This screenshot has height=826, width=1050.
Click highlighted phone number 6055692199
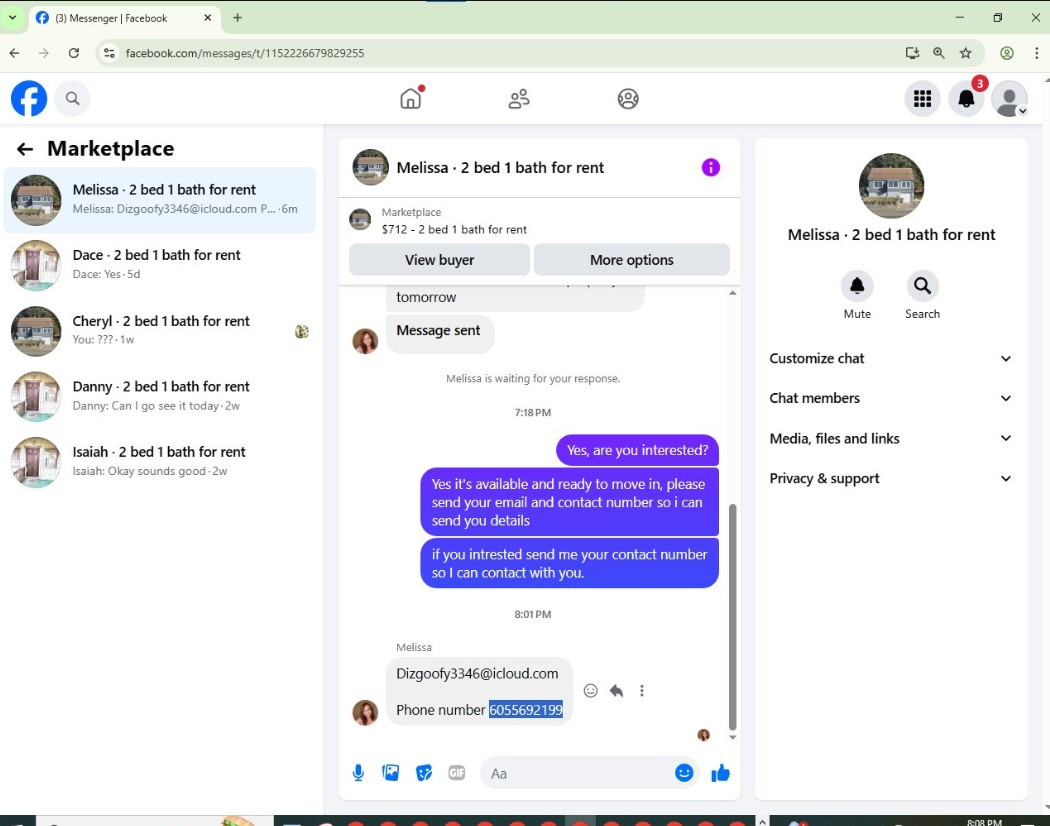(526, 709)
